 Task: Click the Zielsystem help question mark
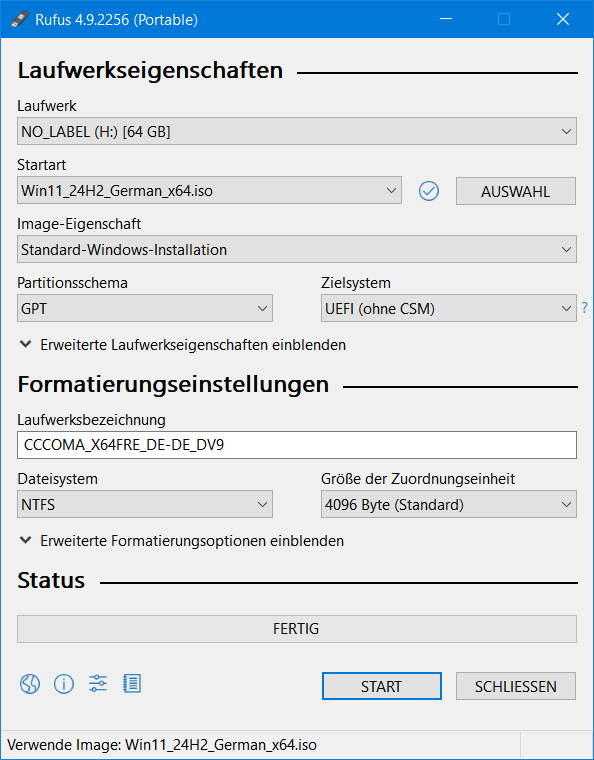pos(584,307)
